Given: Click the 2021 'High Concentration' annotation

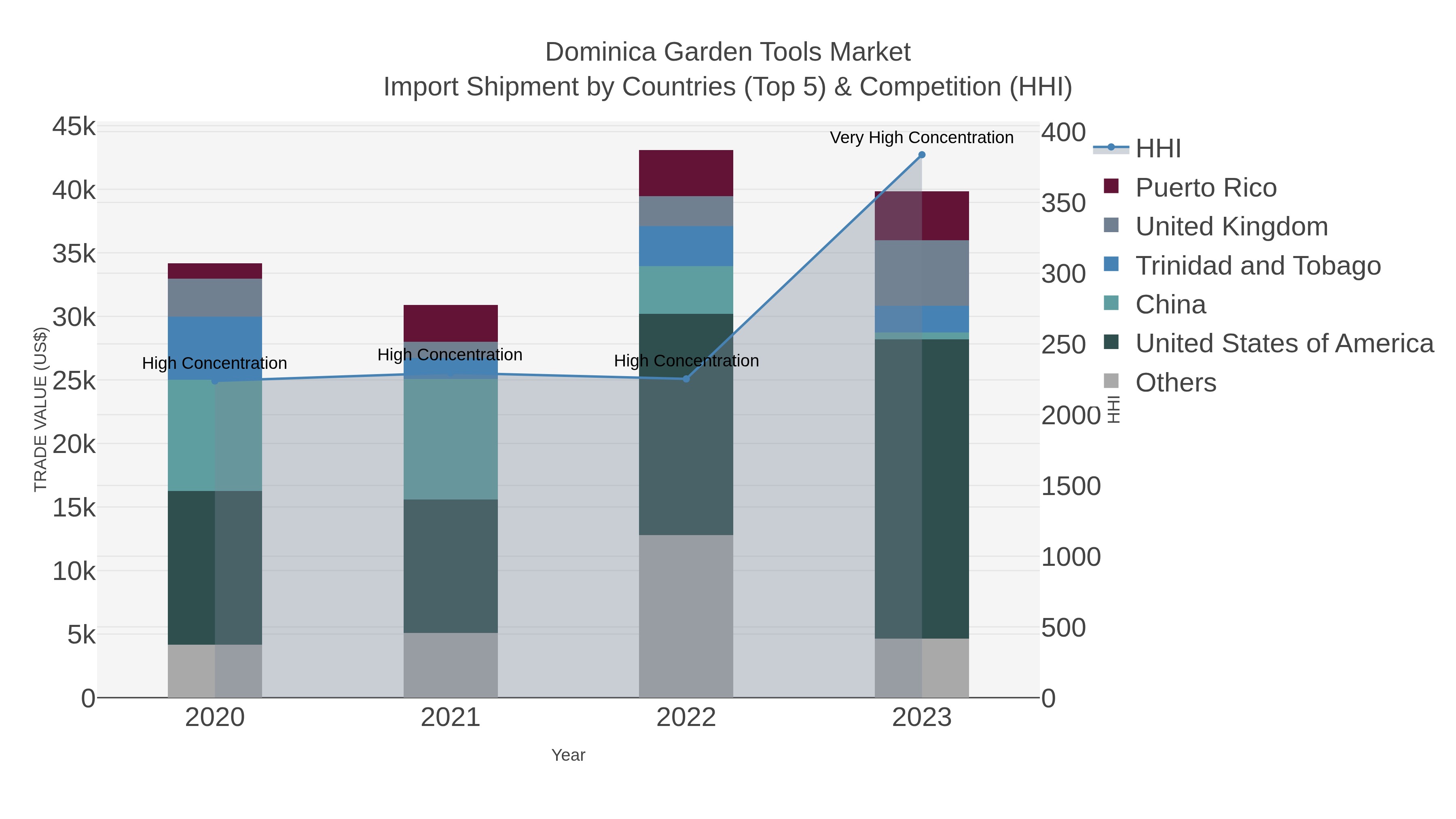Looking at the screenshot, I should coord(450,354).
